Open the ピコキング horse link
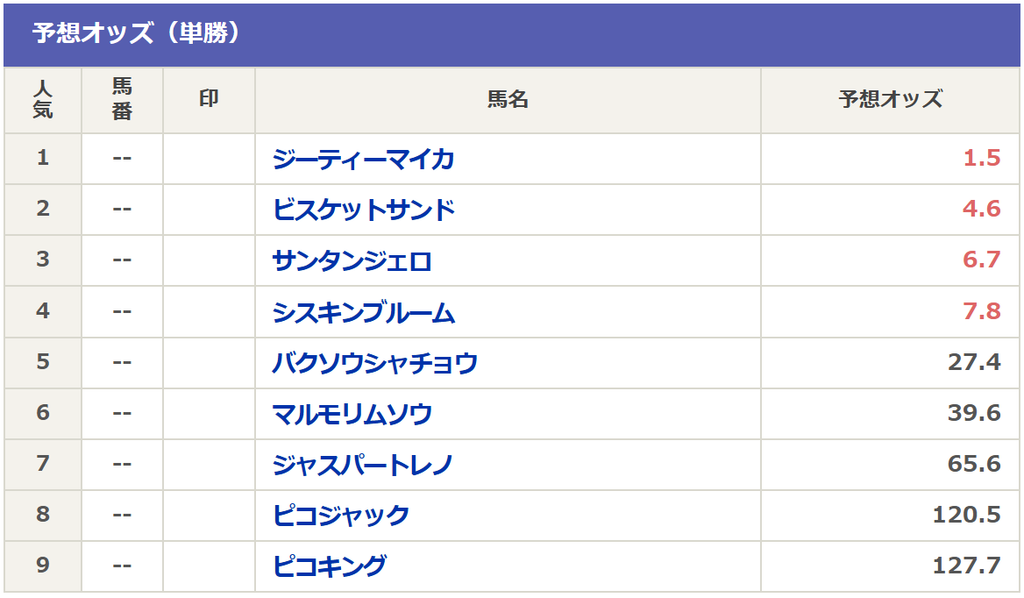Image resolution: width=1024 pixels, height=598 pixels. click(329, 566)
